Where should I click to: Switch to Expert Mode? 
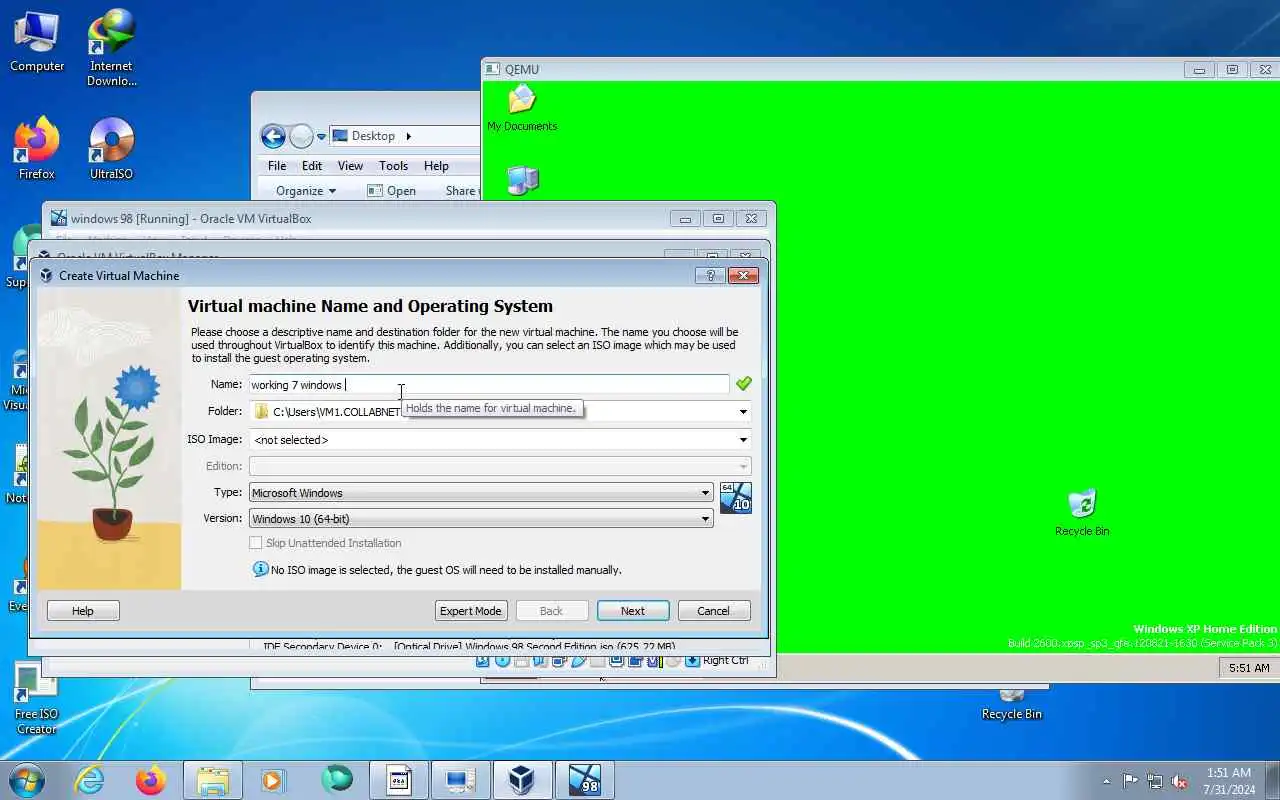pos(471,611)
